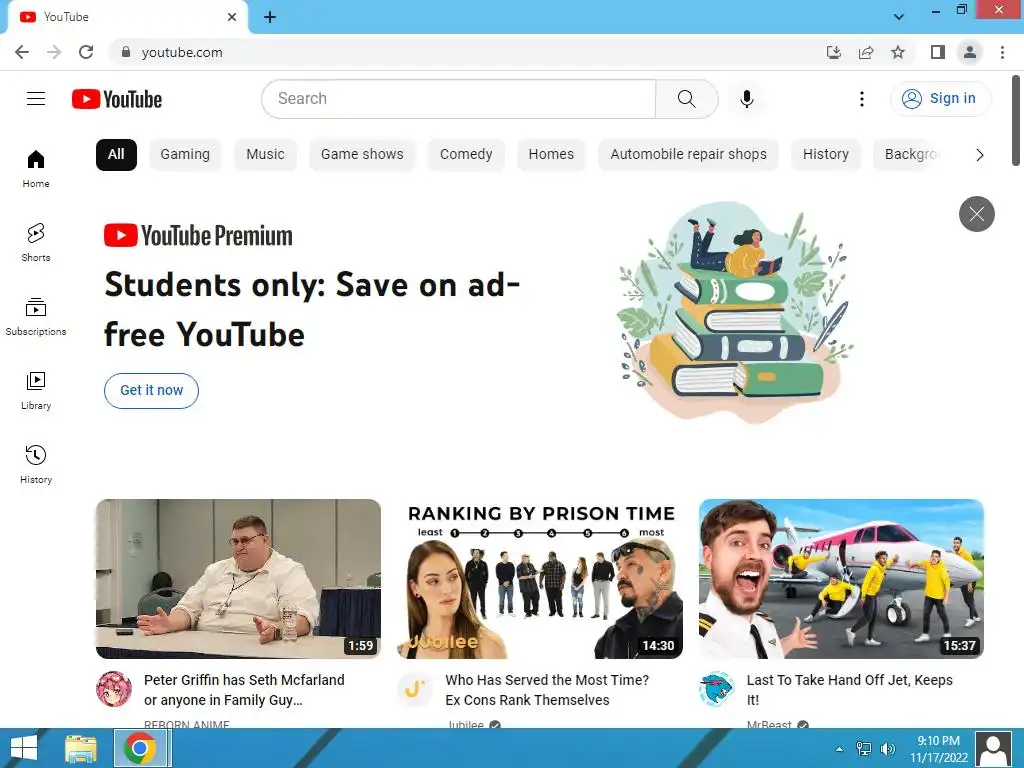
Task: Open Chrome three-dot menu
Action: [x=1002, y=52]
